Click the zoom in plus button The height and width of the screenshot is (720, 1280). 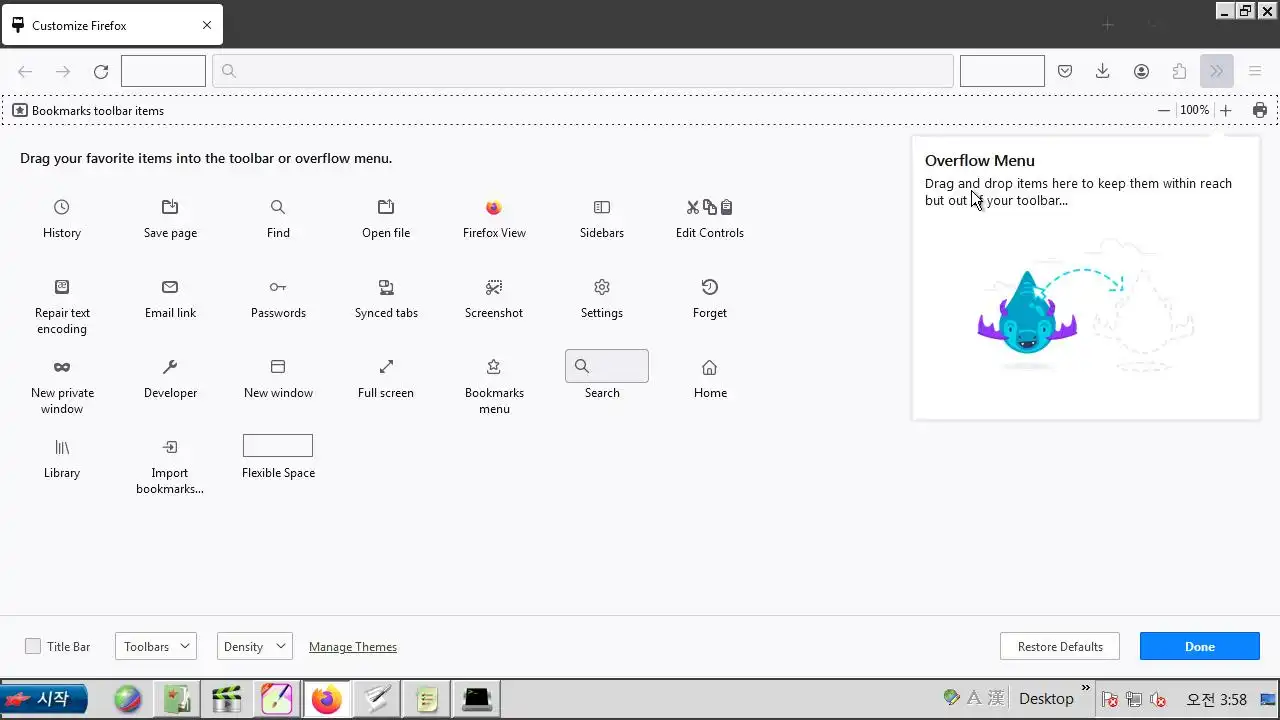[x=1226, y=110]
